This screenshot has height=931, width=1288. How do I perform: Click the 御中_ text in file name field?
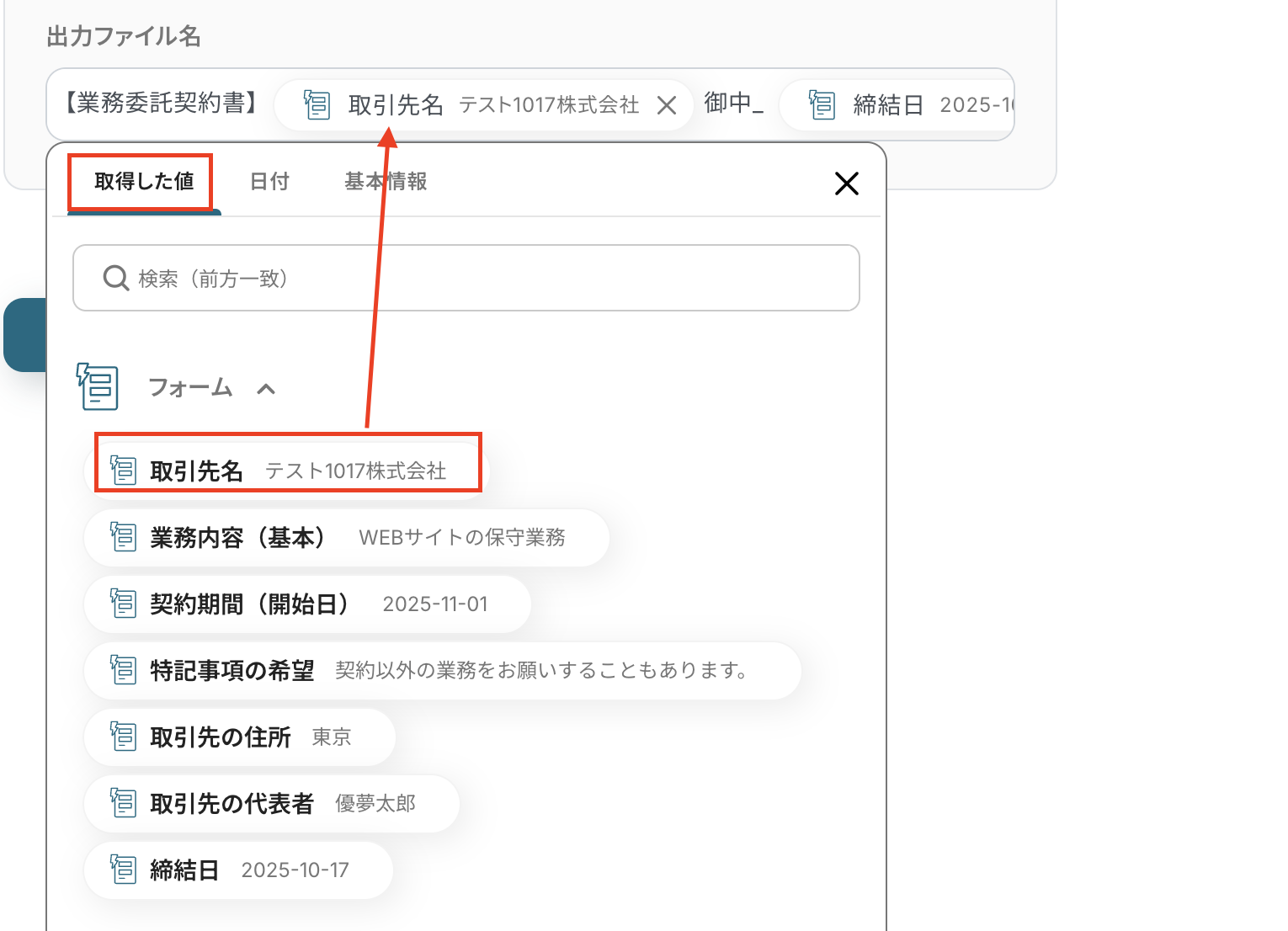coord(734,103)
